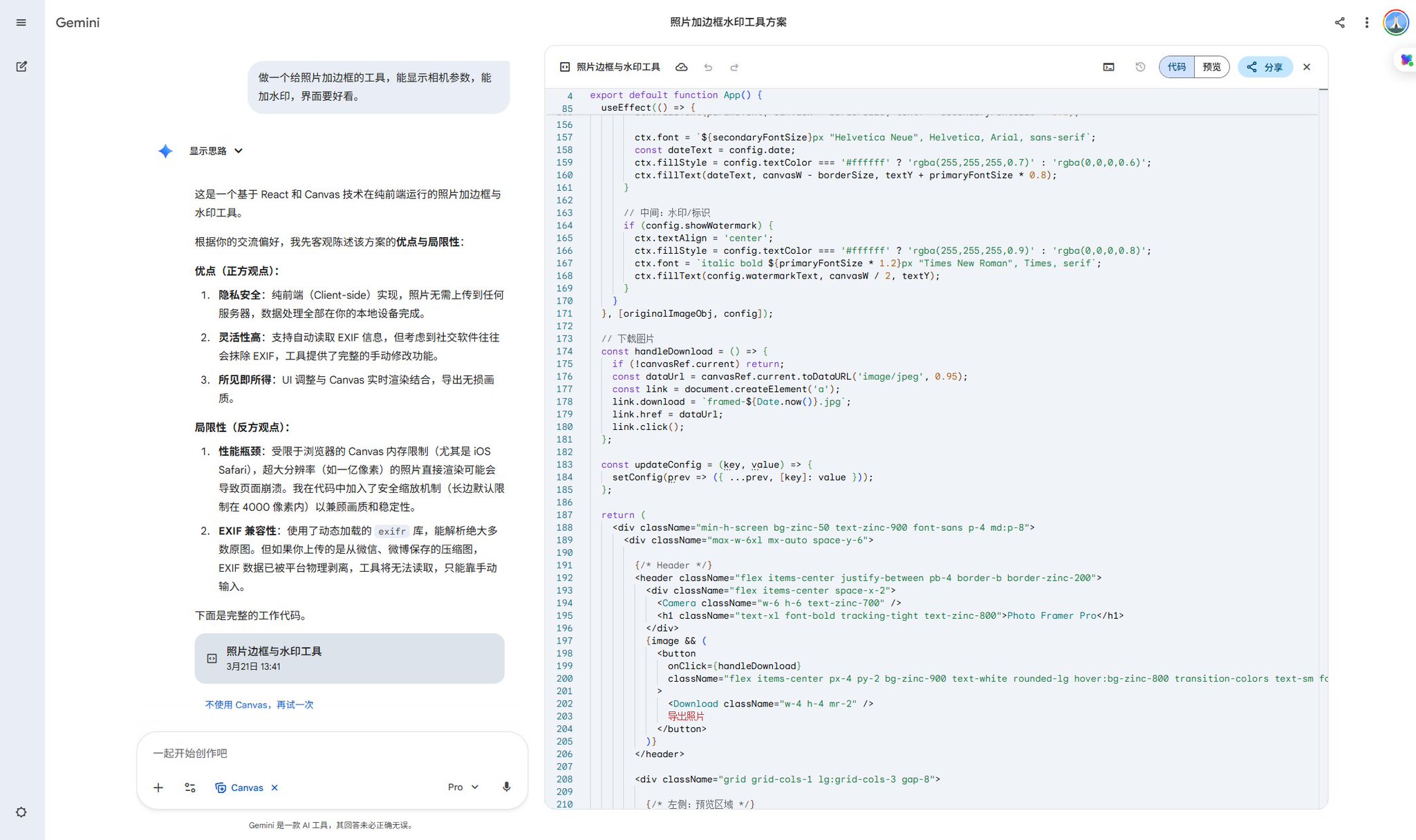Focus the 一起开始创作吧 prompt input
The width and height of the screenshot is (1416, 840).
coord(332,753)
